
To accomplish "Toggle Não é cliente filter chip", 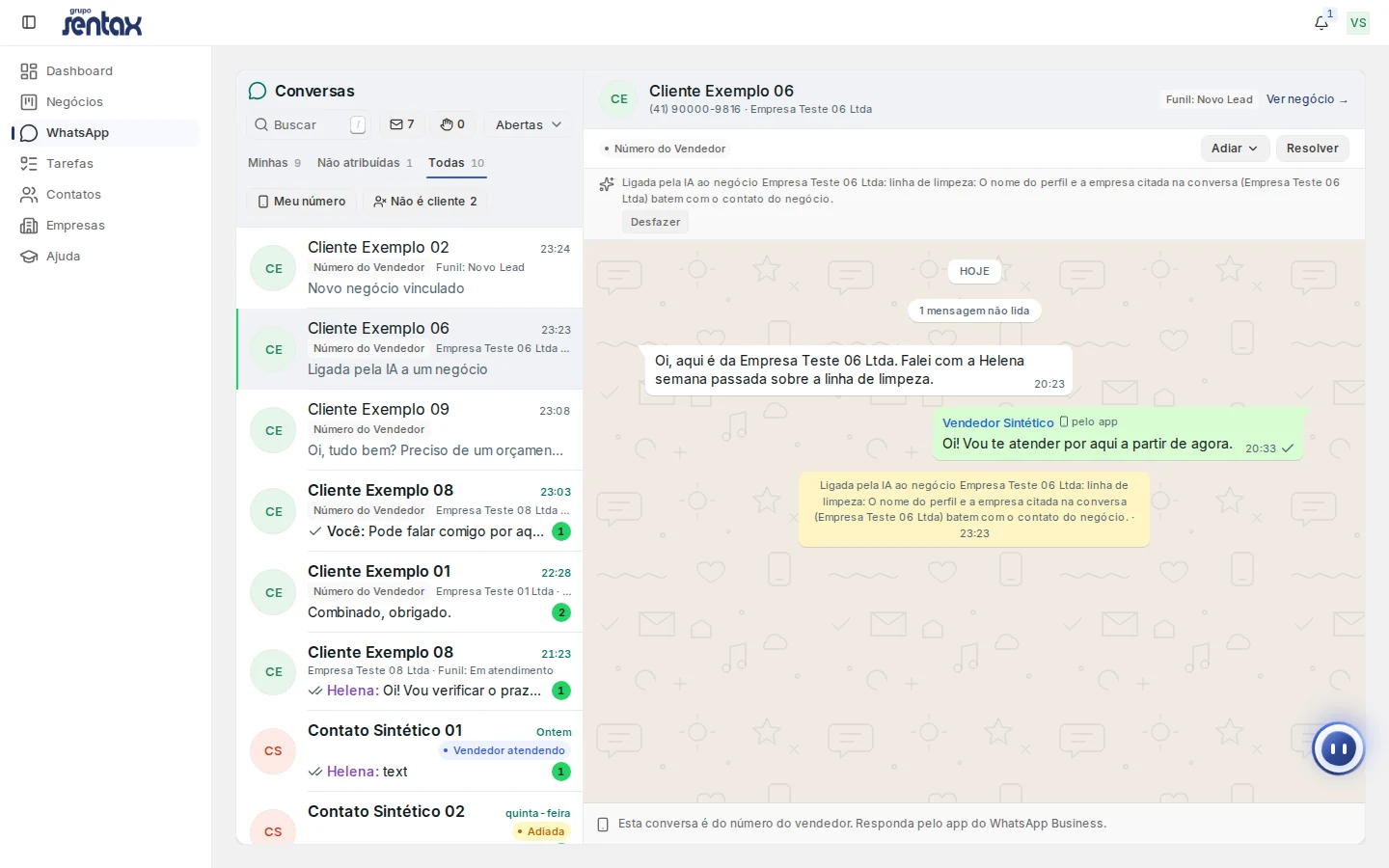I will [x=424, y=202].
